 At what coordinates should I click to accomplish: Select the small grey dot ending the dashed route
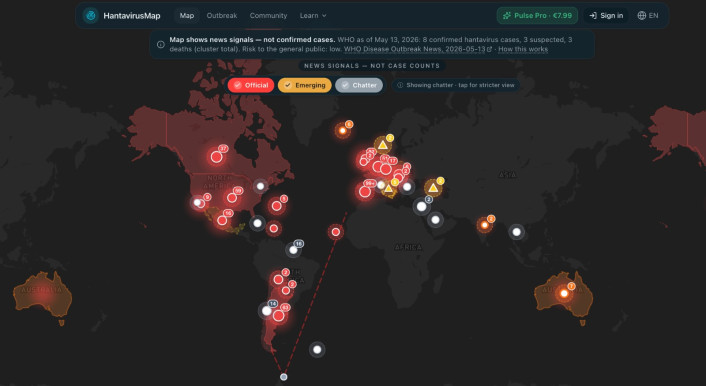pos(283,377)
